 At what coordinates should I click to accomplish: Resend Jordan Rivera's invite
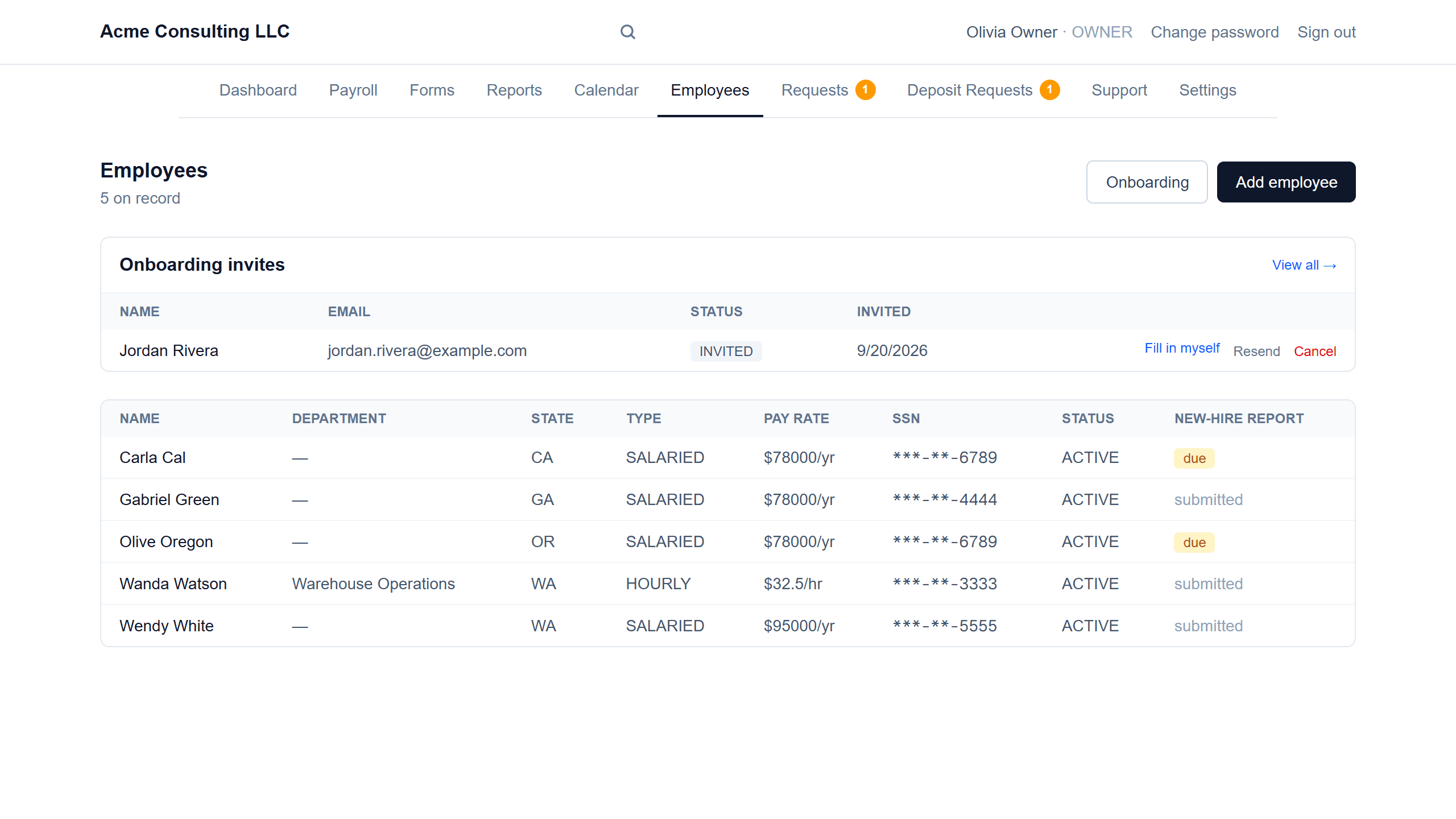[x=1256, y=351]
